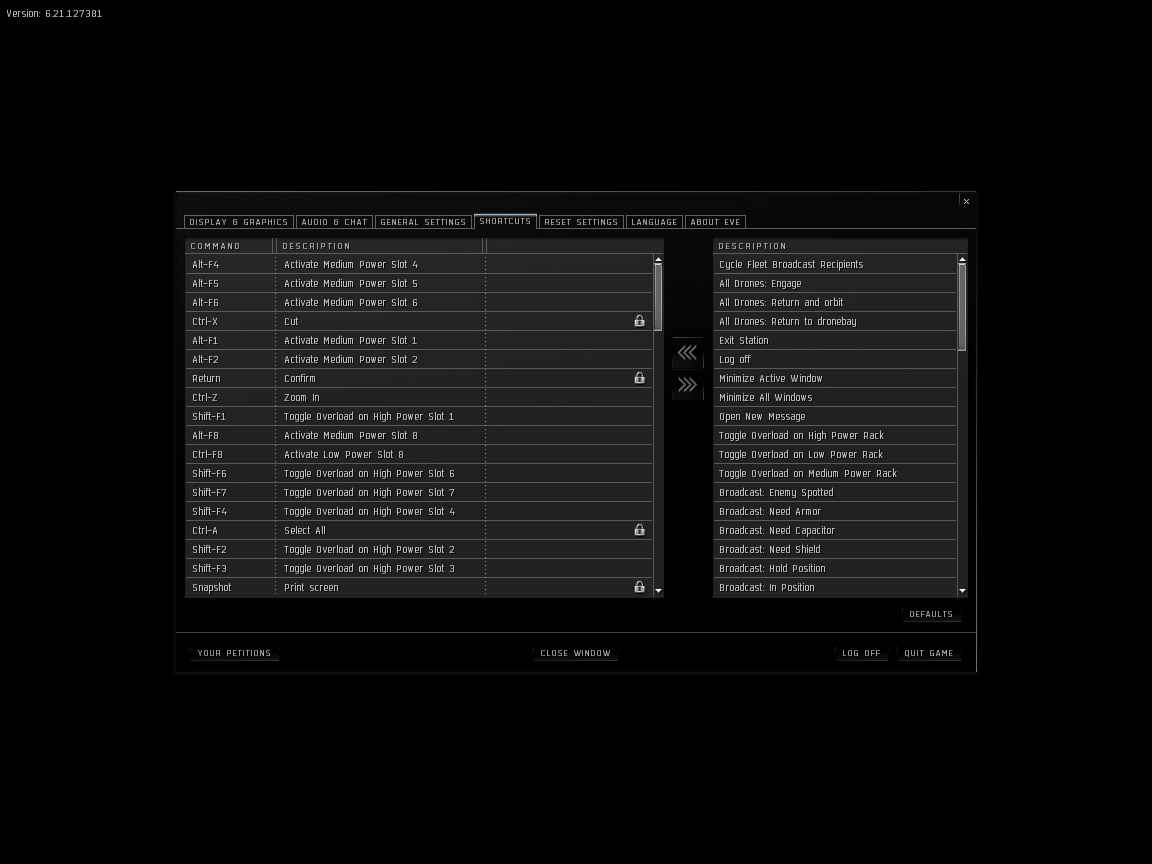This screenshot has width=1152, height=864.
Task: Close the settings window with X
Action: coord(966,202)
